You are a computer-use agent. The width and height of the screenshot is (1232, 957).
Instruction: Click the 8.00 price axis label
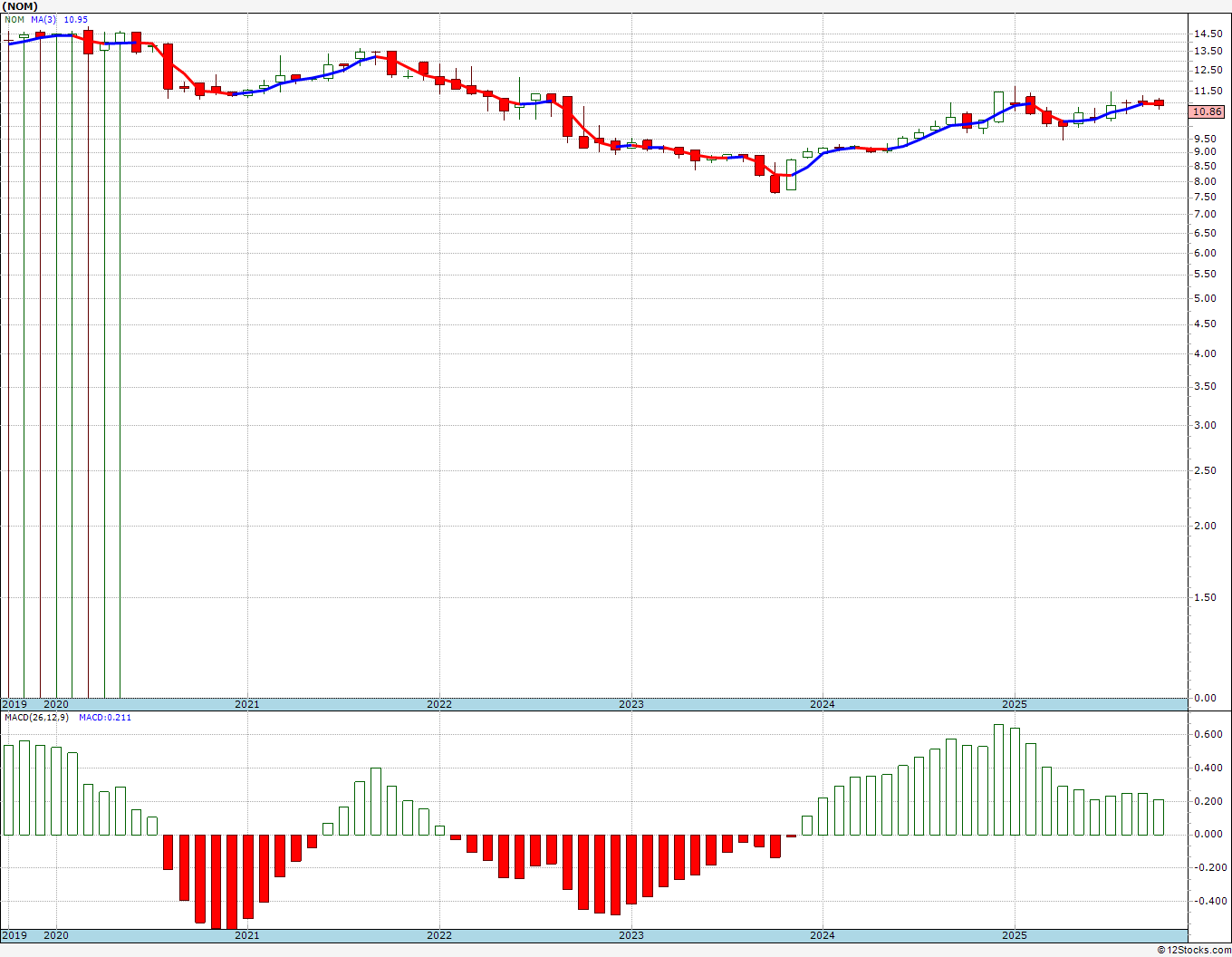tap(1207, 181)
